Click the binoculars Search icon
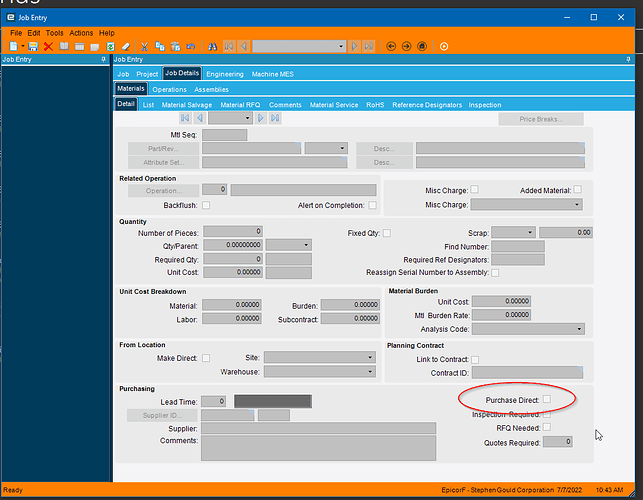The image size is (643, 500). pos(212,46)
